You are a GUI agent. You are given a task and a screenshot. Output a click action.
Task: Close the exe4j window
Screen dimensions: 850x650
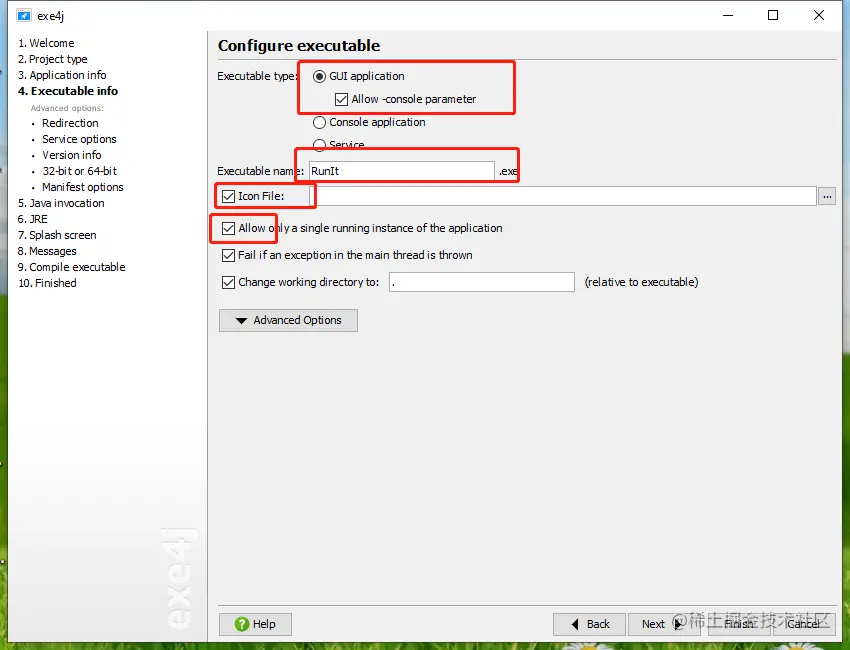click(x=819, y=15)
